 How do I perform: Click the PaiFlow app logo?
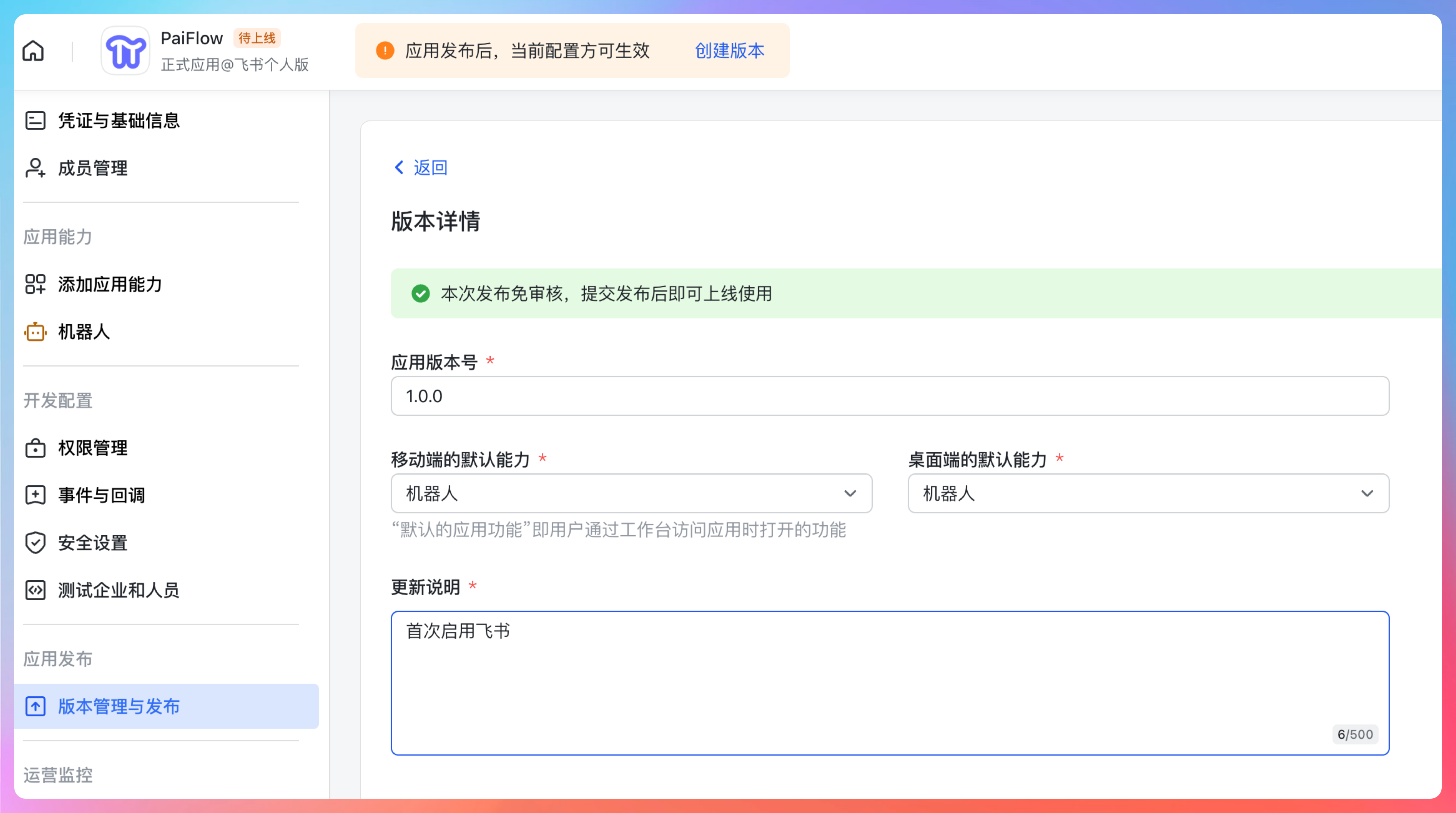(126, 51)
